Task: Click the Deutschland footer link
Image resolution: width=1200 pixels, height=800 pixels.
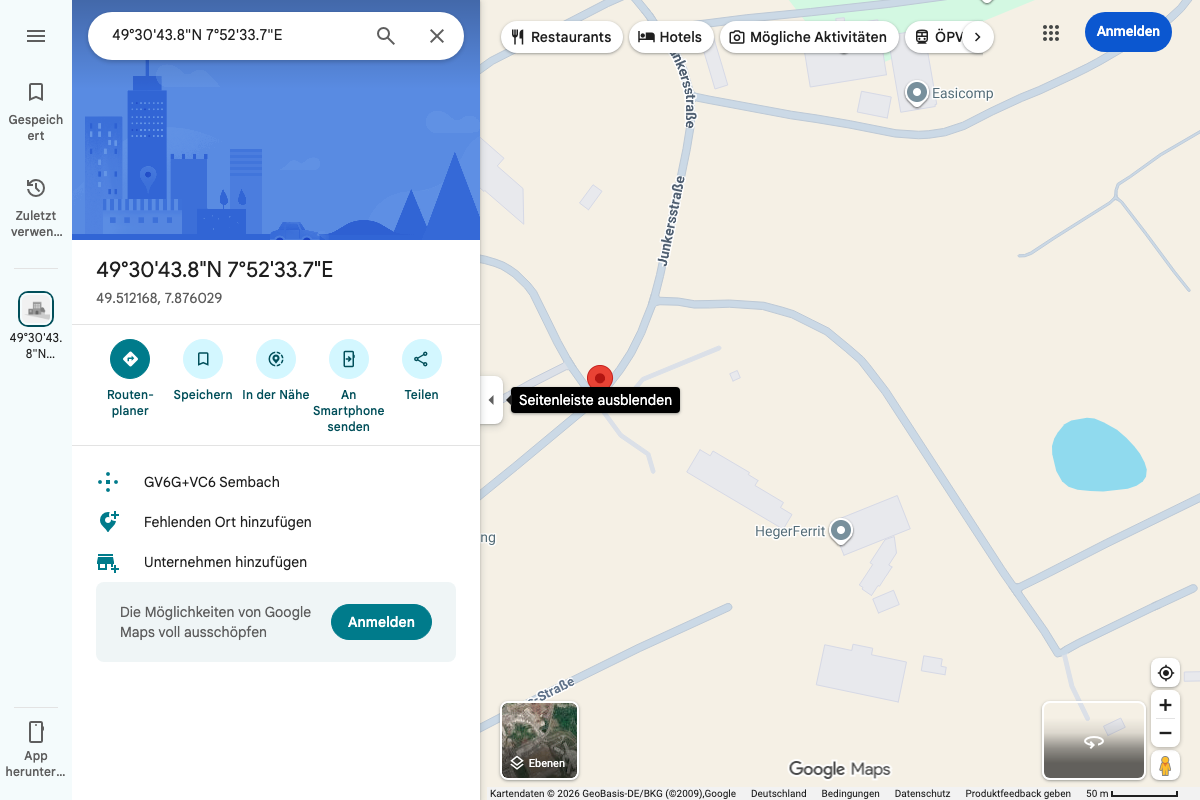Action: point(779,794)
